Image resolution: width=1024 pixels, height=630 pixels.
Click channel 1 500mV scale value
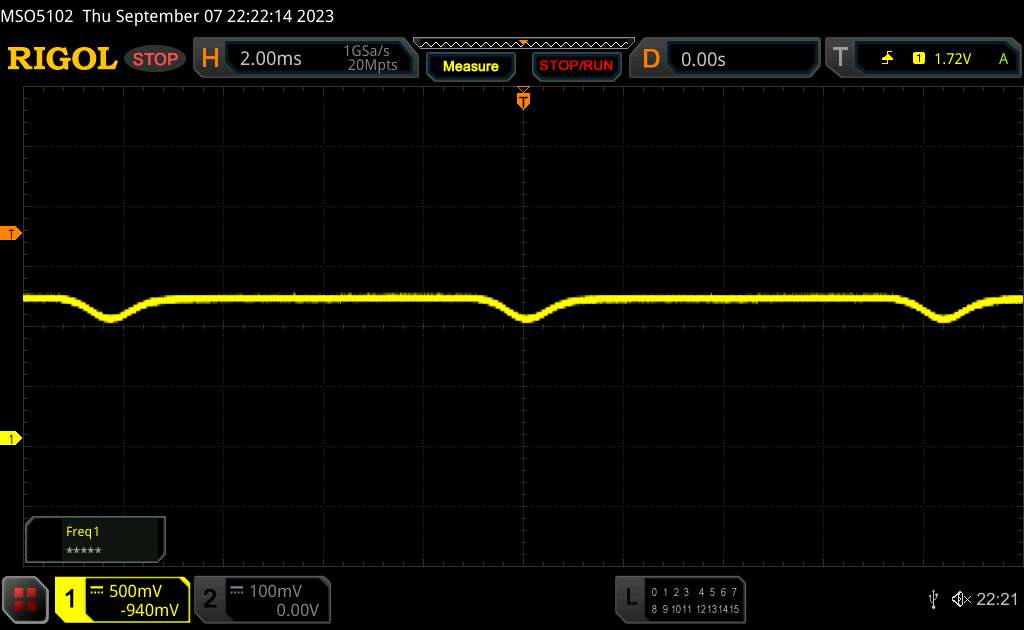tap(135, 591)
